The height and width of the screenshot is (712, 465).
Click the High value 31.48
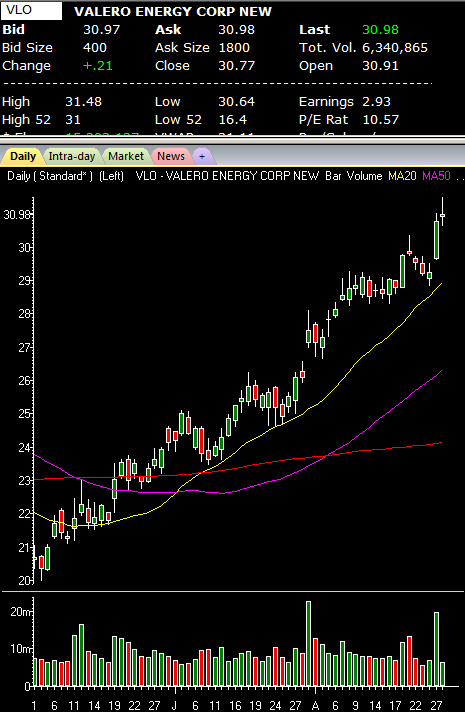click(83, 102)
